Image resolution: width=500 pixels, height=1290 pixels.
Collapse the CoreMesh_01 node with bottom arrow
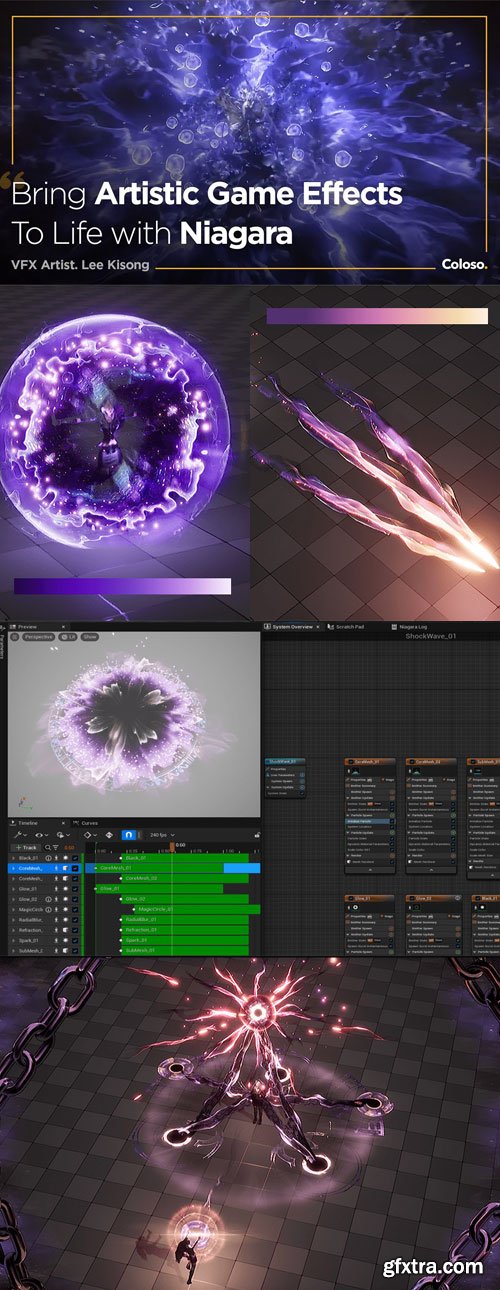pyautogui.click(x=370, y=870)
